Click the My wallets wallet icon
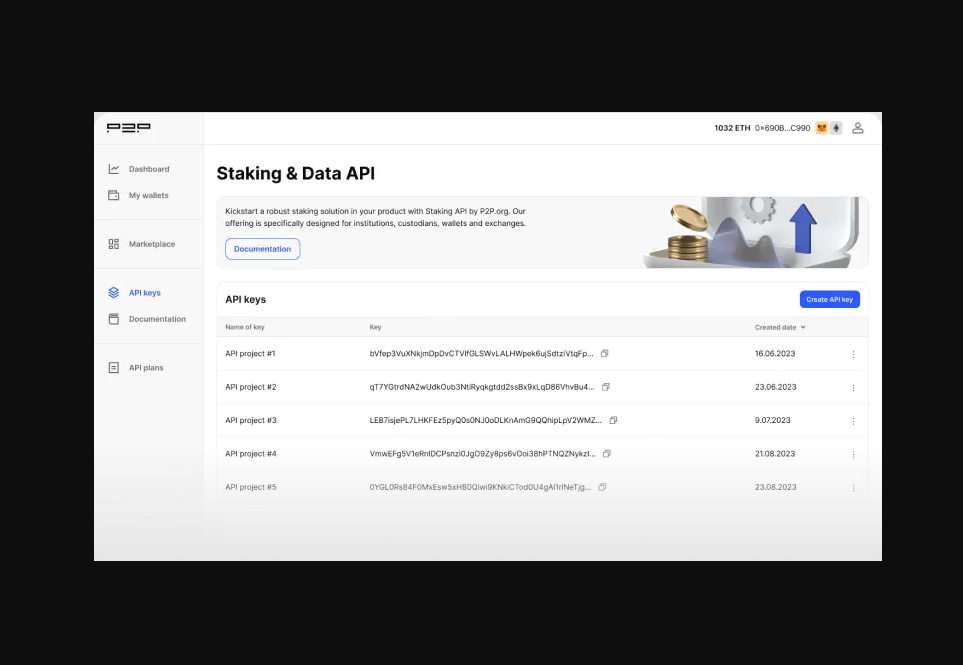 coord(114,195)
